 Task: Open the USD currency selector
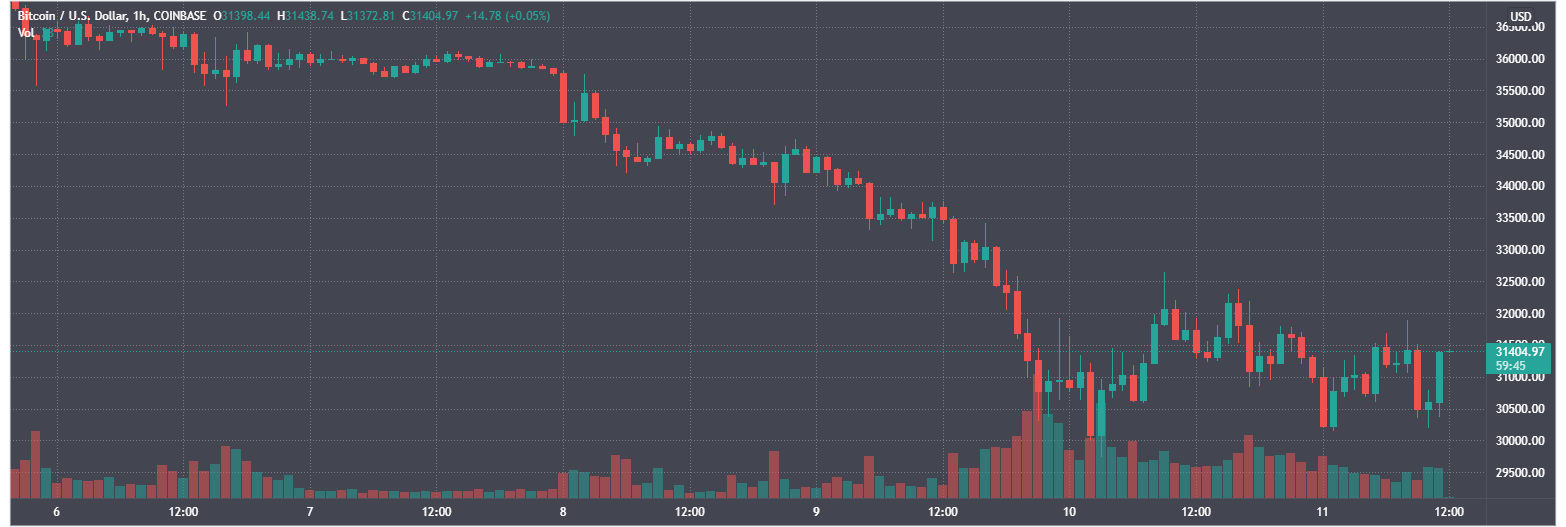pos(1520,16)
